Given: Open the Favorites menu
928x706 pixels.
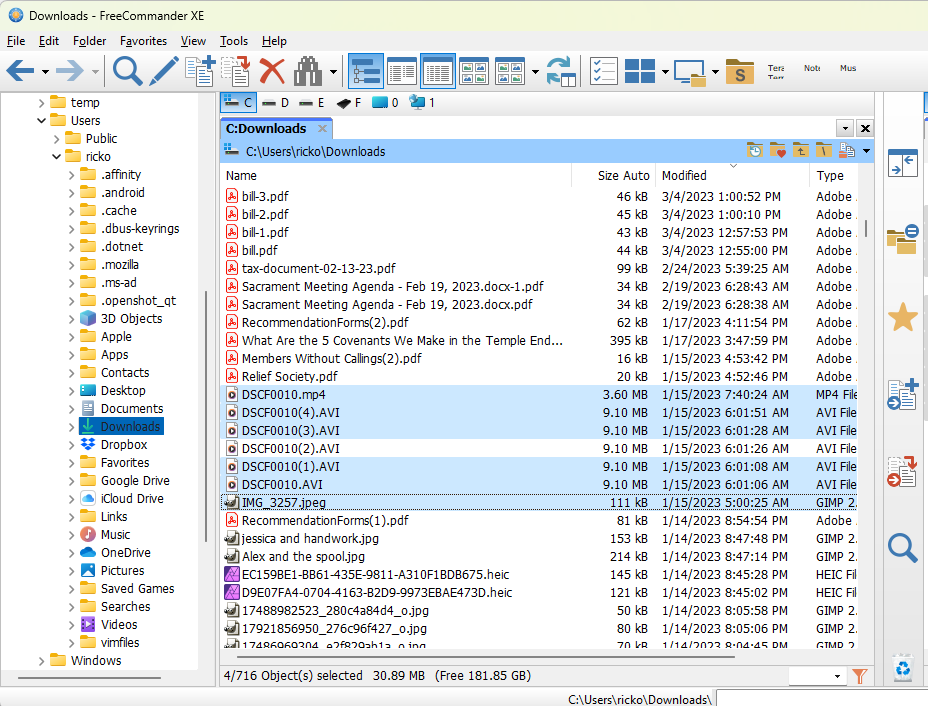Looking at the screenshot, I should click(143, 41).
